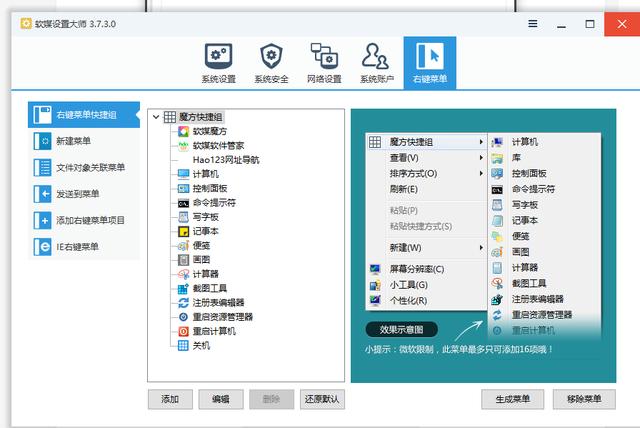640x428 pixels.
Task: Select the 右键菜单 tab
Action: pos(429,62)
